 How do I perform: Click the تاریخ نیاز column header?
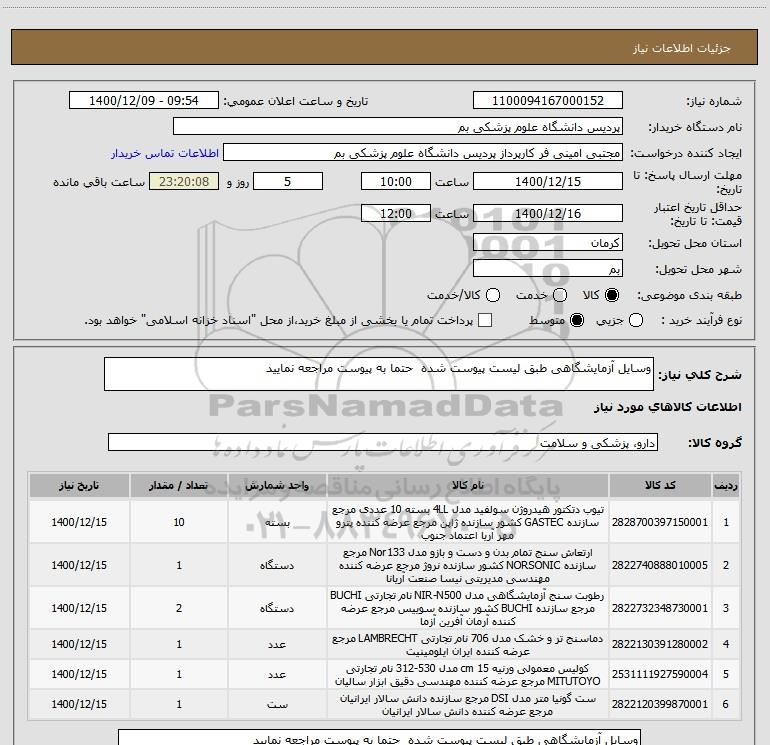pyautogui.click(x=79, y=485)
